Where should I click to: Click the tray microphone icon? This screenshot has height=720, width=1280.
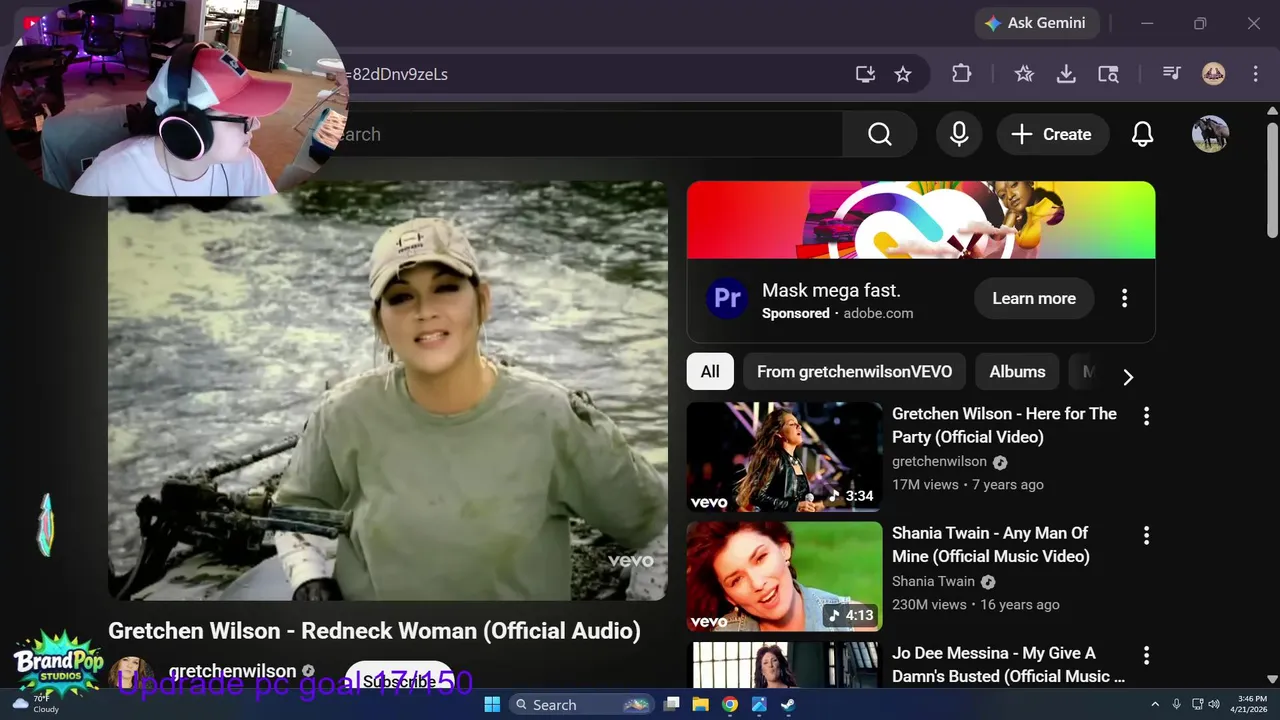click(x=1177, y=705)
